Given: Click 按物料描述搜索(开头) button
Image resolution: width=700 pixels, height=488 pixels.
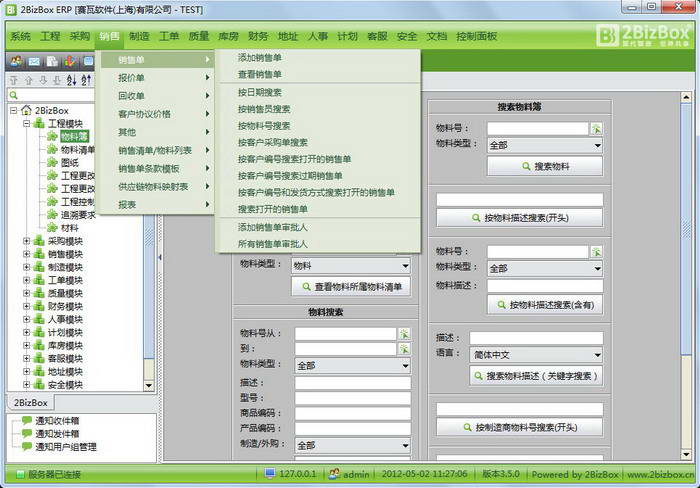Looking at the screenshot, I should tap(520, 218).
